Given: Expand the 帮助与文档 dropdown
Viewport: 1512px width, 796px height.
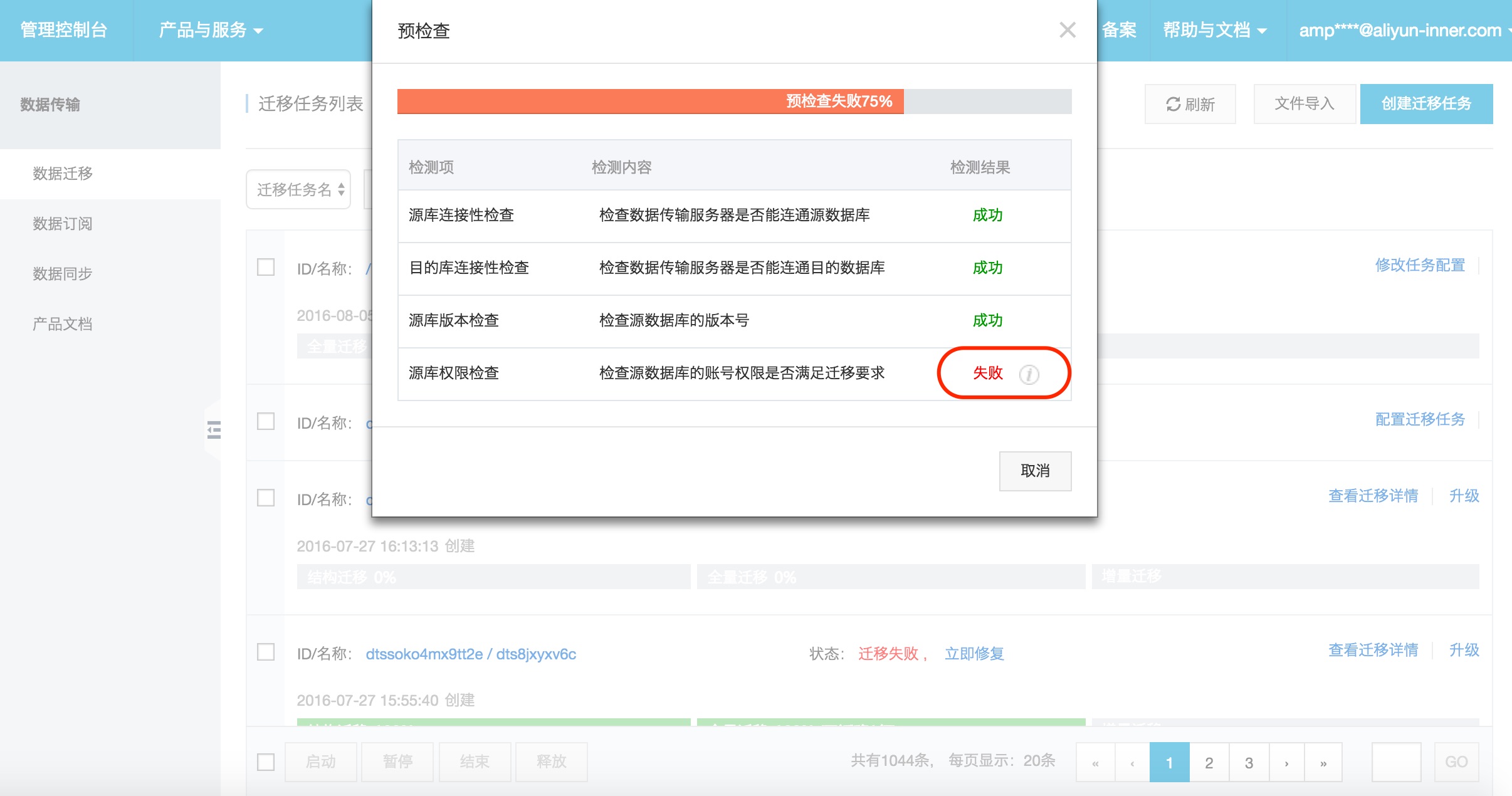Looking at the screenshot, I should pos(1214,30).
